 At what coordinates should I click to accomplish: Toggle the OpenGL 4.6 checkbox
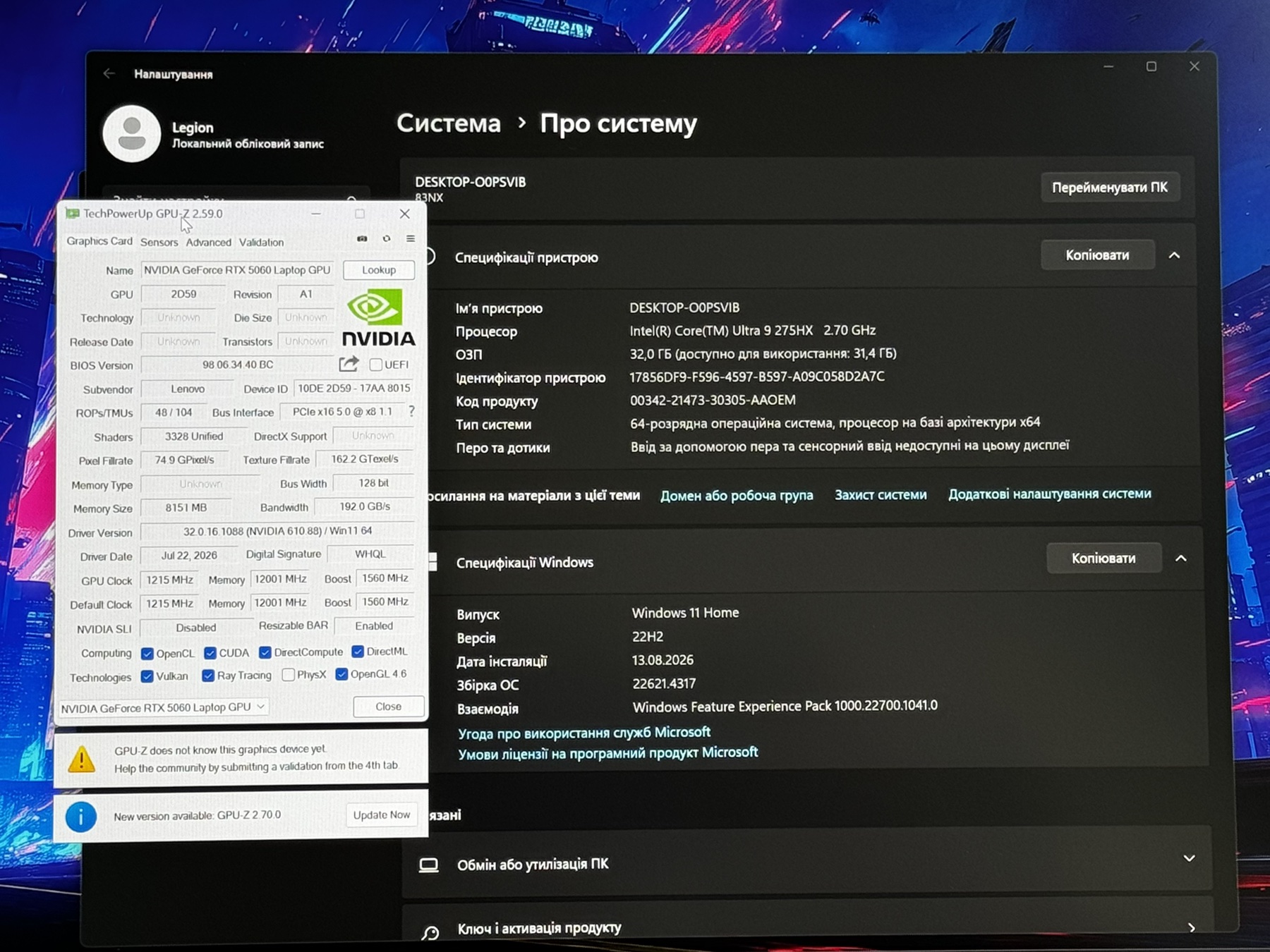point(341,674)
